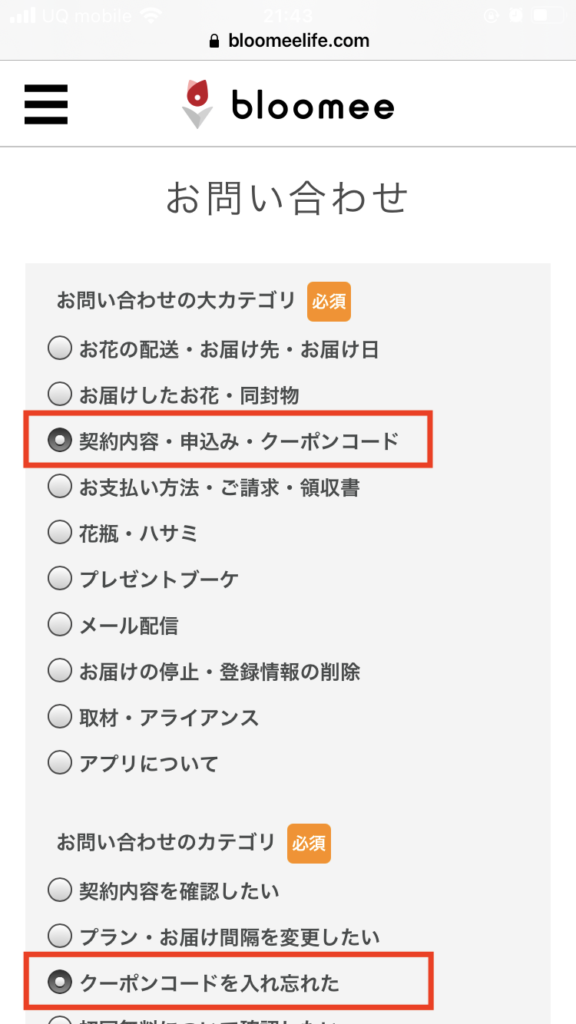The height and width of the screenshot is (1024, 576).
Task: Choose アプリについて option
Action: (59, 762)
